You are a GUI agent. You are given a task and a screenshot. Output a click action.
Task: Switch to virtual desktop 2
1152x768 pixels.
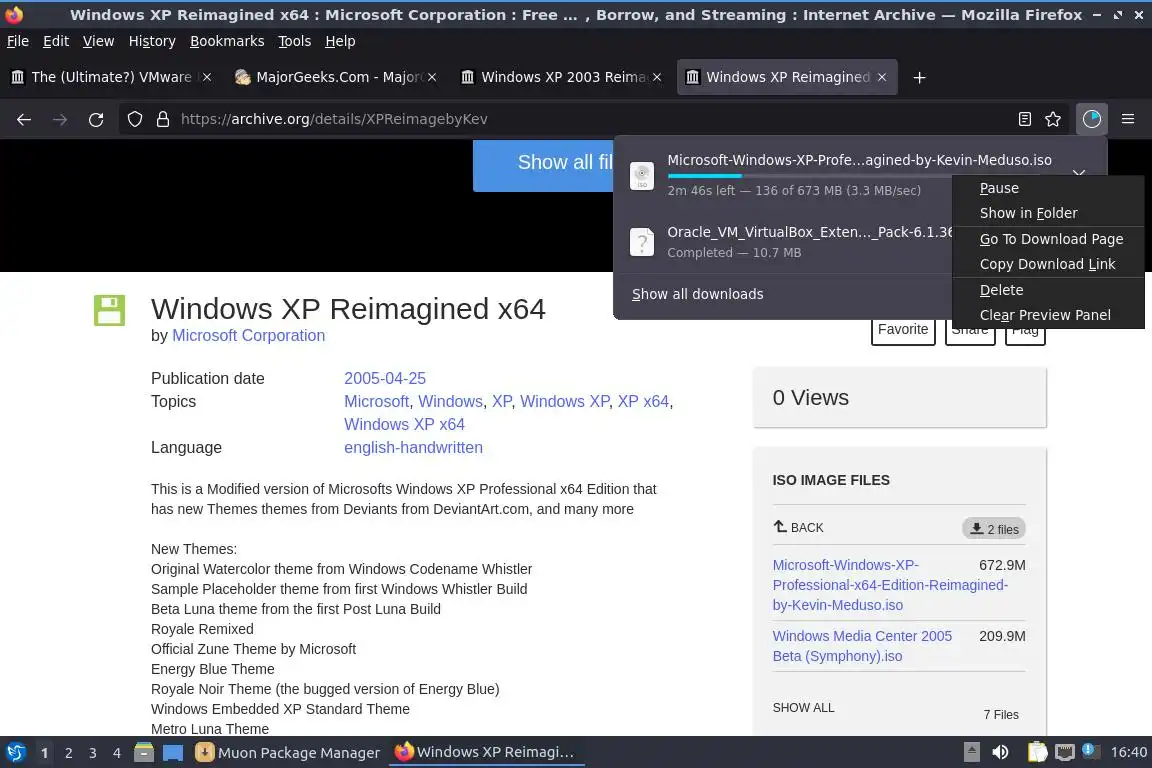68,753
